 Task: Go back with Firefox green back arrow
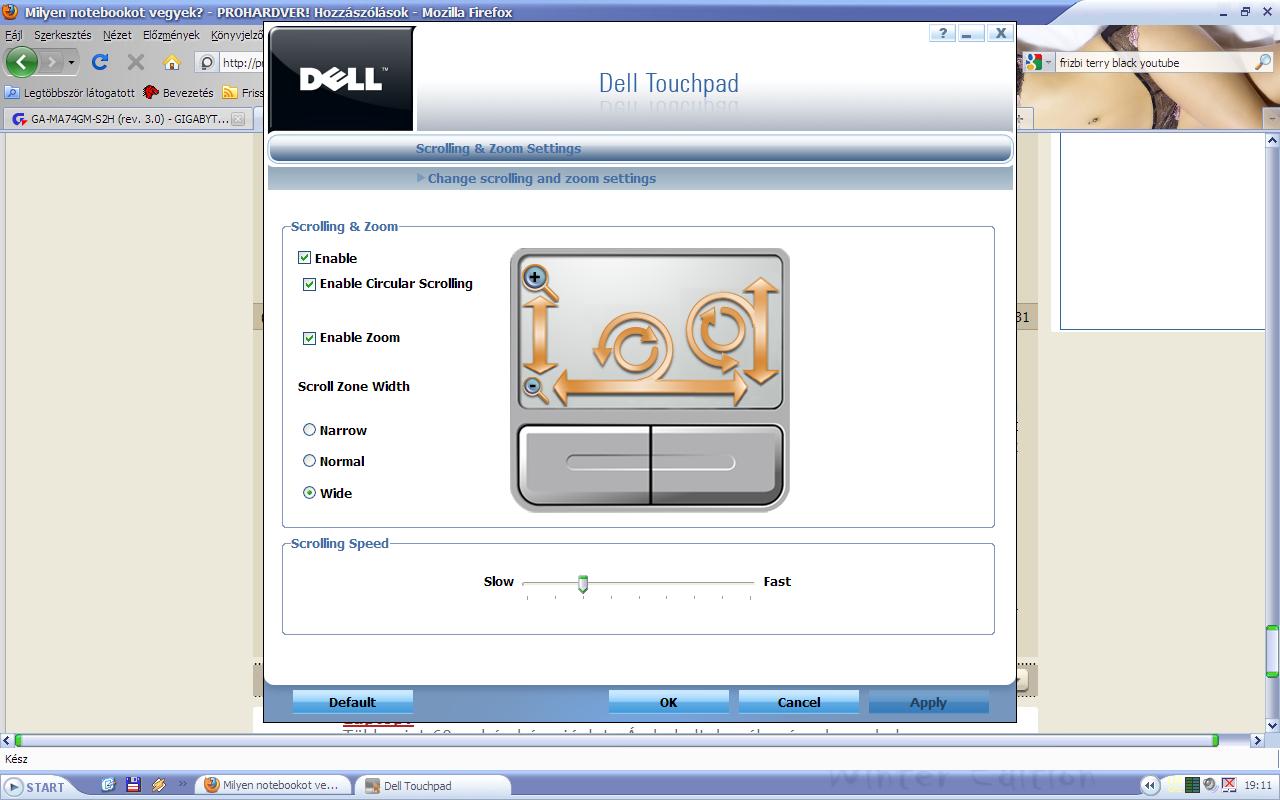coord(21,62)
